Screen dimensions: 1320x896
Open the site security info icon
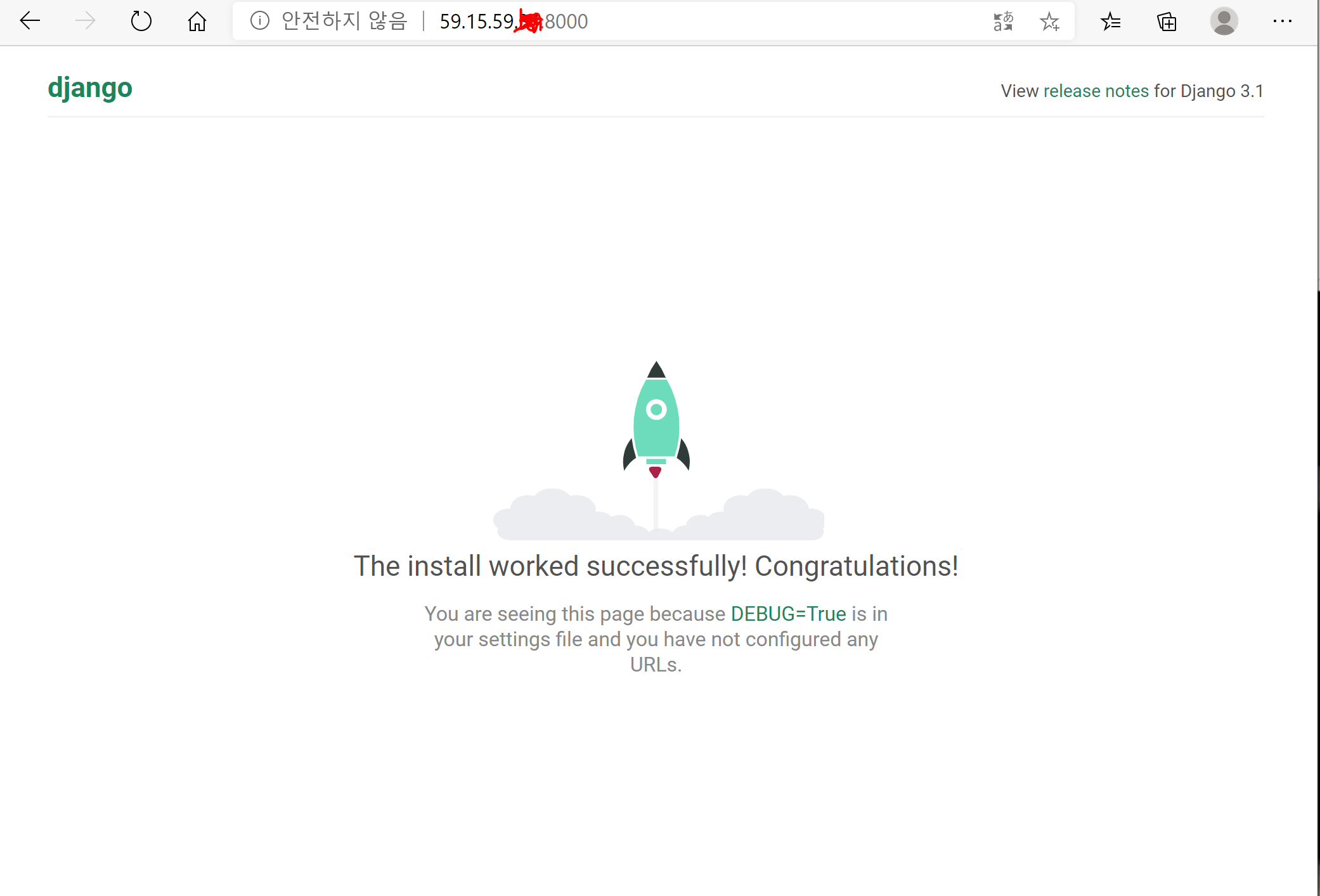point(260,22)
